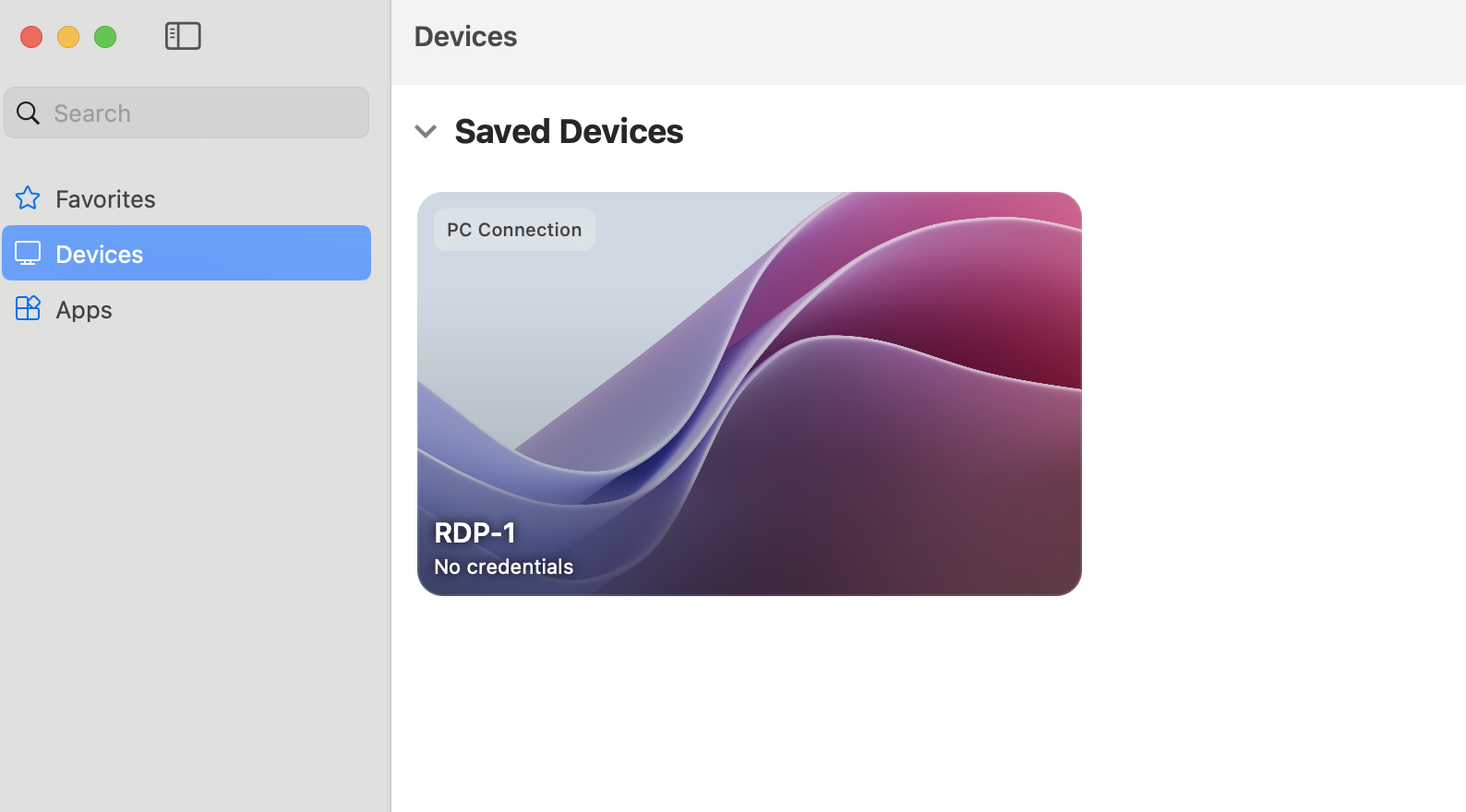Image resolution: width=1466 pixels, height=812 pixels.
Task: Toggle the sidebar visibility icon
Action: pyautogui.click(x=183, y=36)
